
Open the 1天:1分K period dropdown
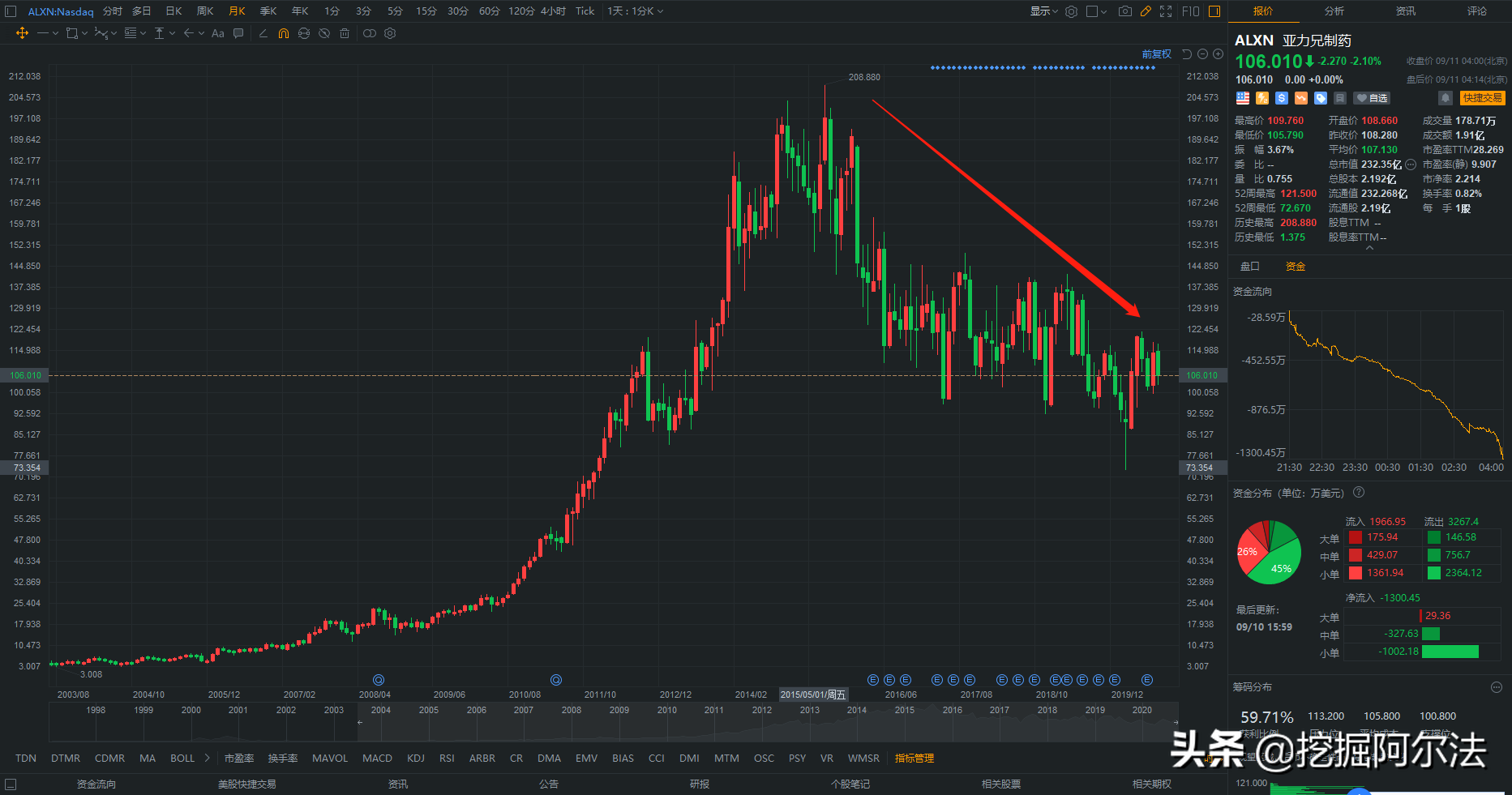coord(636,11)
